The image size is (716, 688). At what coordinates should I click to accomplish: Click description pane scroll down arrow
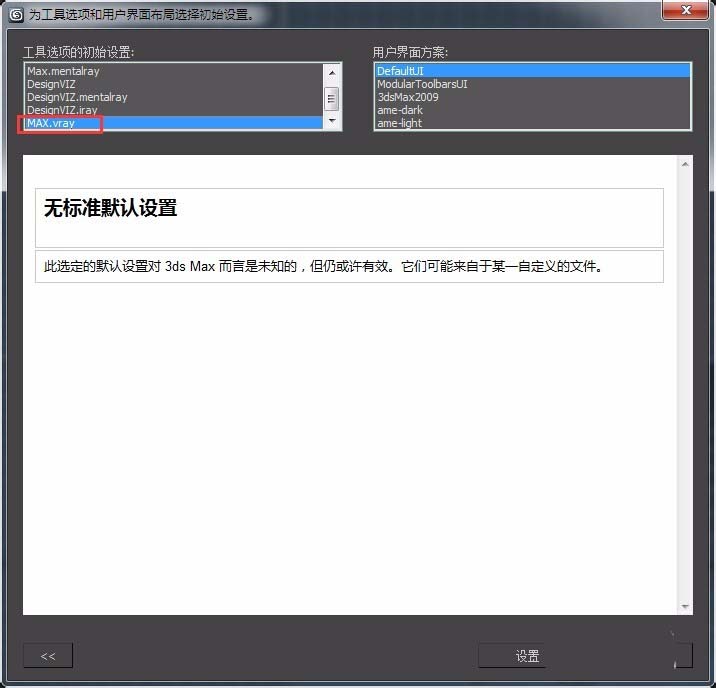click(684, 606)
